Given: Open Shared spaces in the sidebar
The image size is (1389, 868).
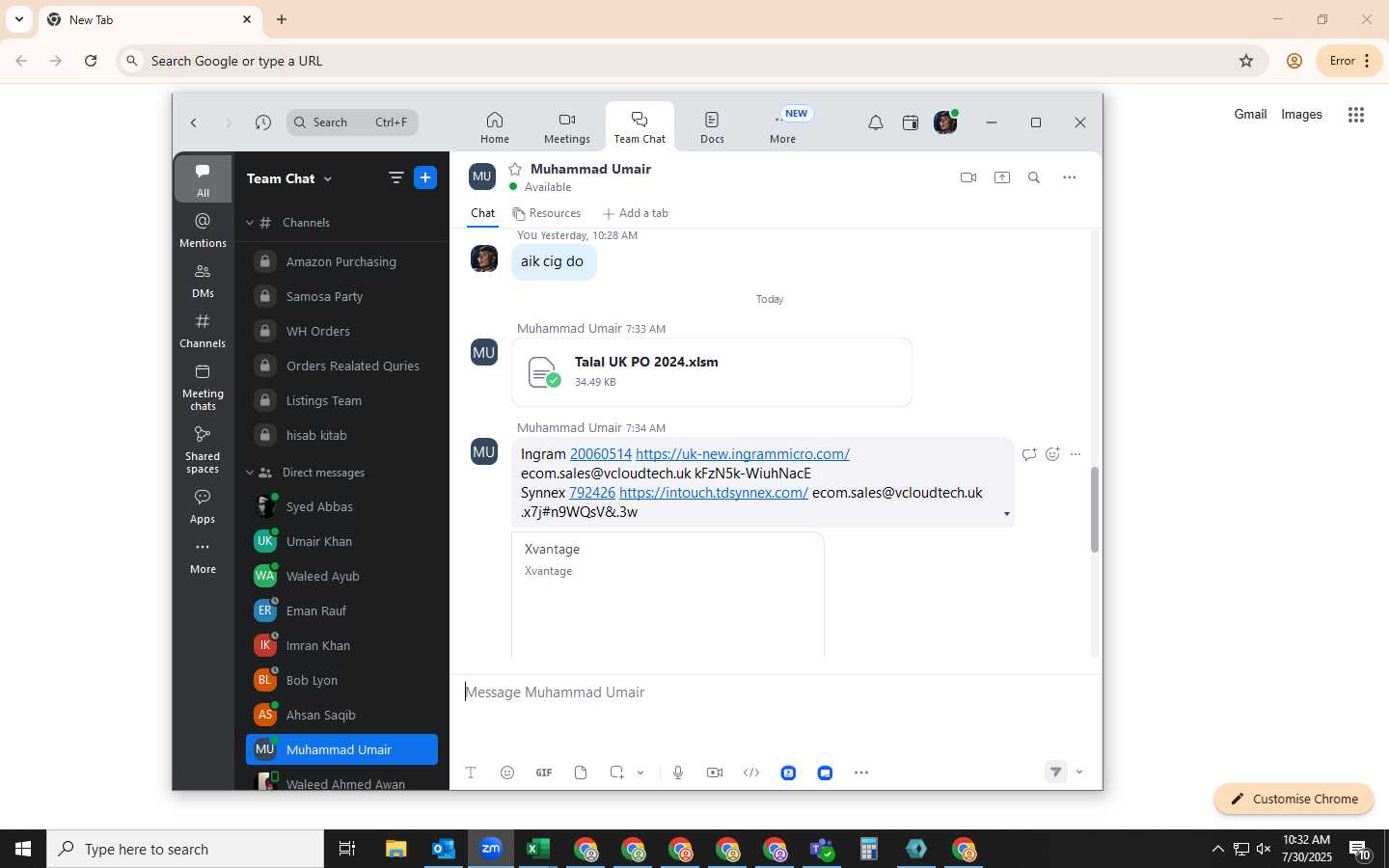Looking at the screenshot, I should [x=203, y=449].
